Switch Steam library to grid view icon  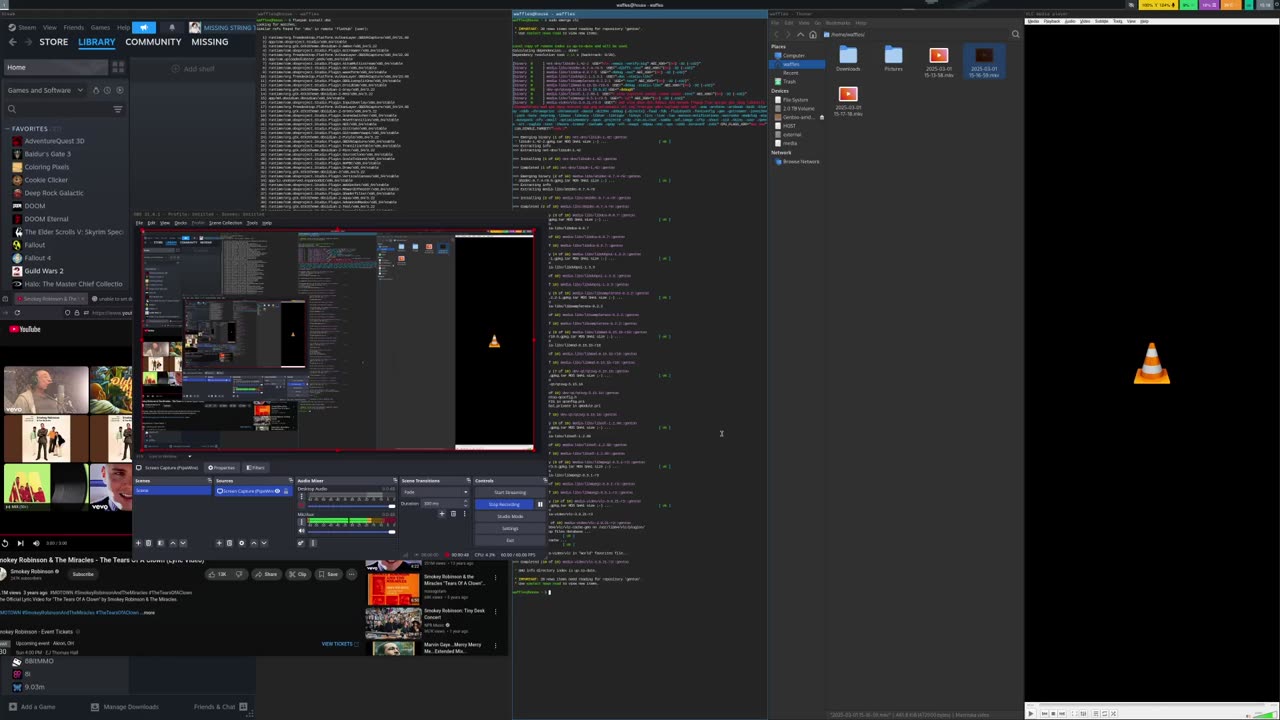pyautogui.click(x=118, y=67)
